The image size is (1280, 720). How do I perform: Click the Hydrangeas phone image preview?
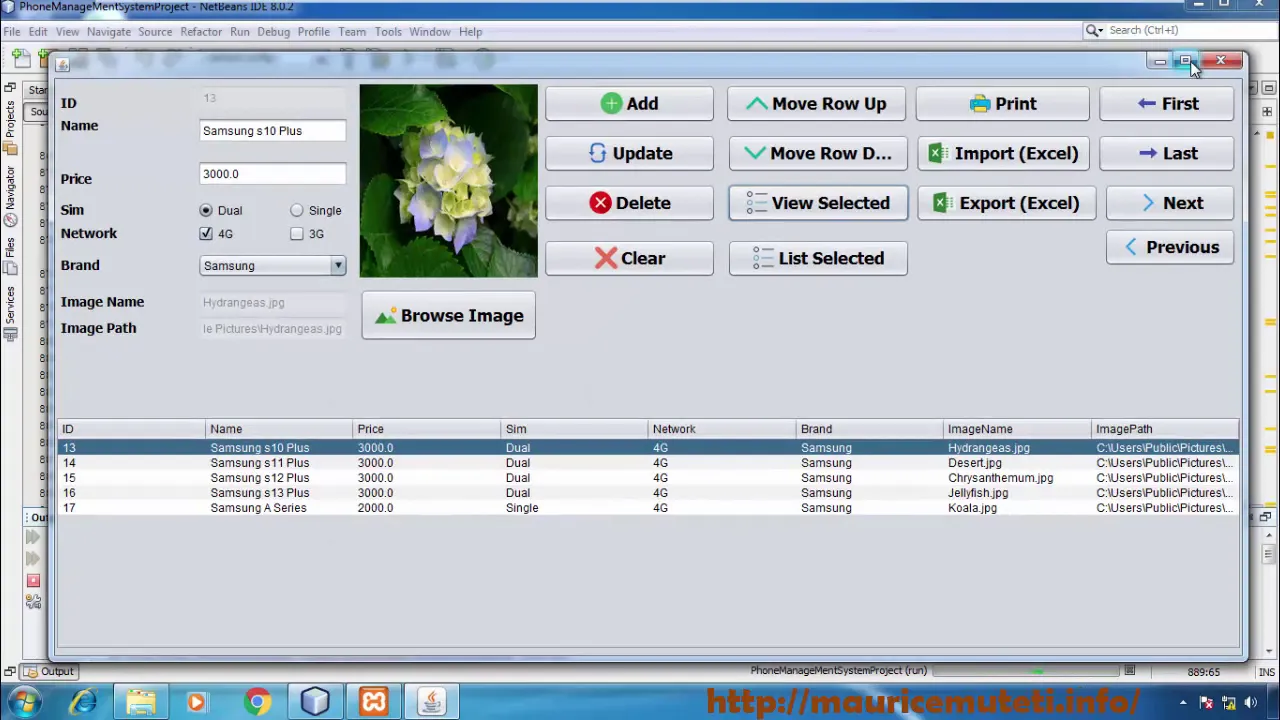(448, 181)
